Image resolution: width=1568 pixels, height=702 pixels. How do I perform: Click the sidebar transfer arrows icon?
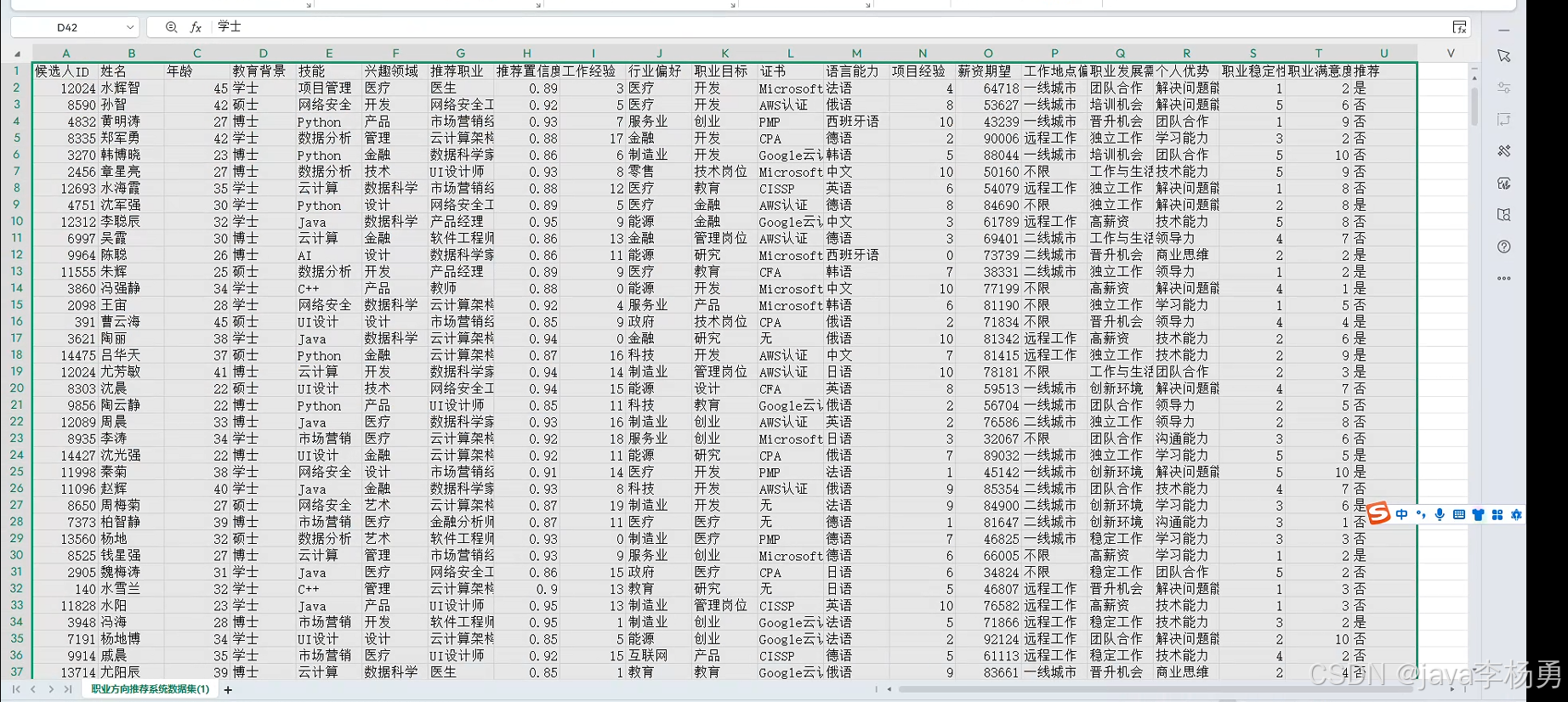(x=1503, y=119)
